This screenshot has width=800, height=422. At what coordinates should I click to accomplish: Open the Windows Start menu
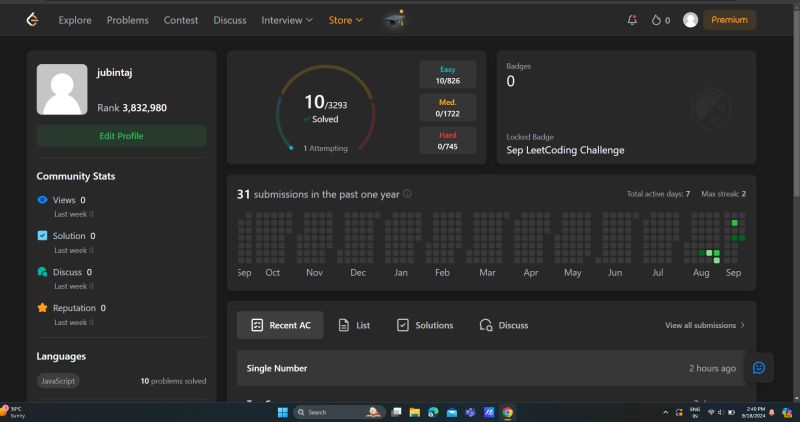click(283, 412)
